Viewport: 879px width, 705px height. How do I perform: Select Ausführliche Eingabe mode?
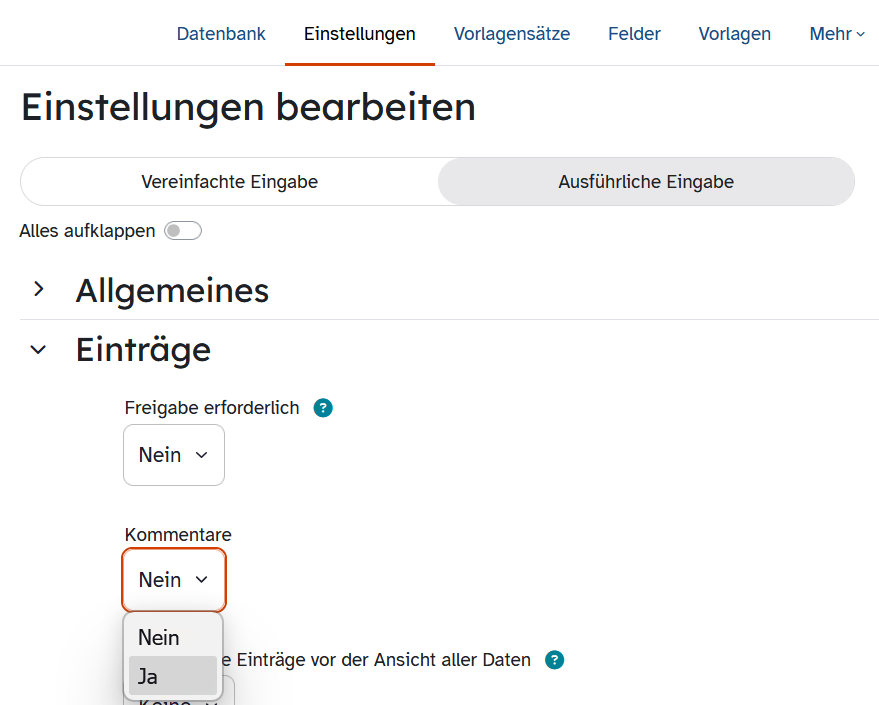pos(646,182)
